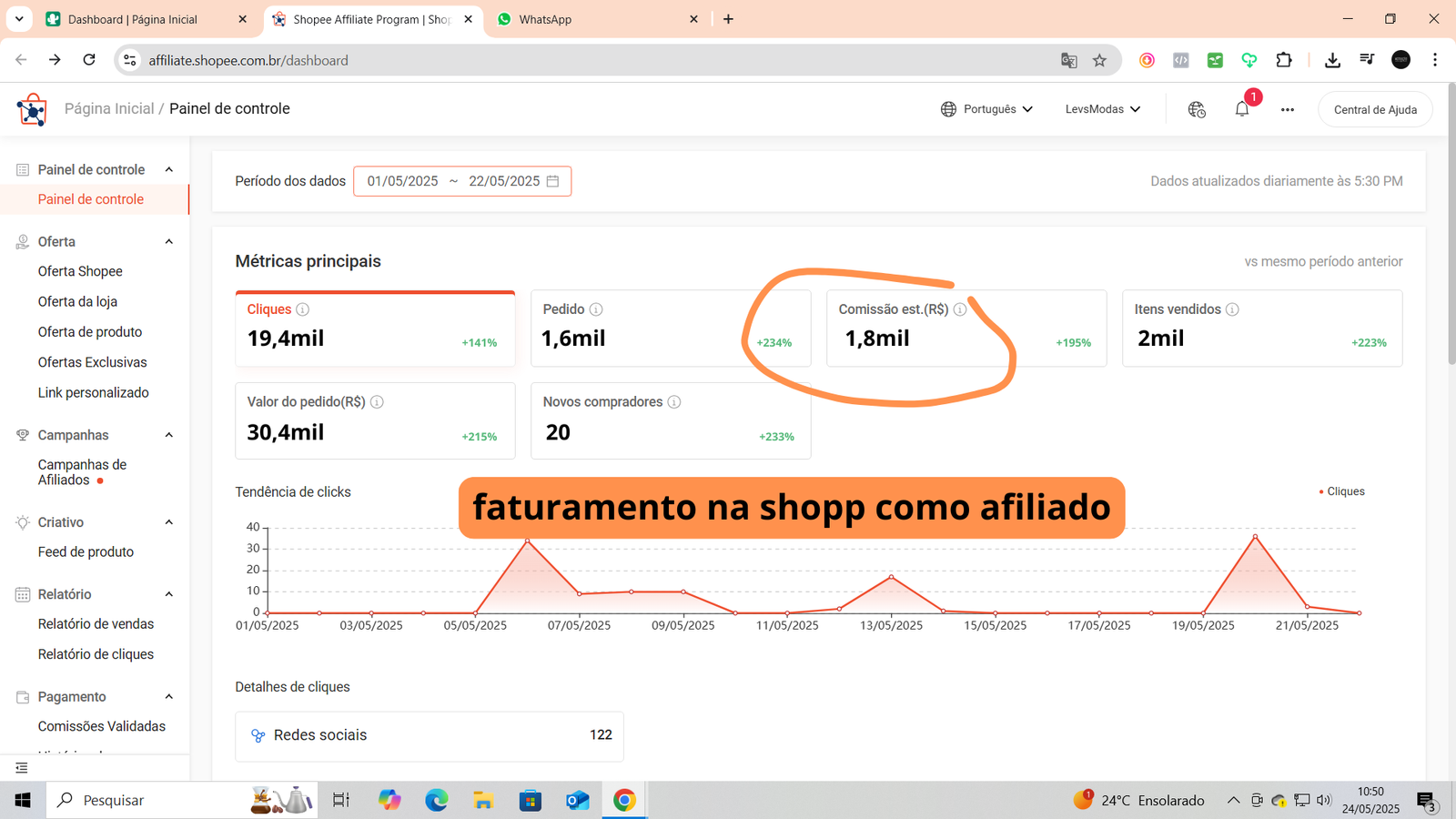Open Relatório de vendas in the sidebar

pos(96,624)
